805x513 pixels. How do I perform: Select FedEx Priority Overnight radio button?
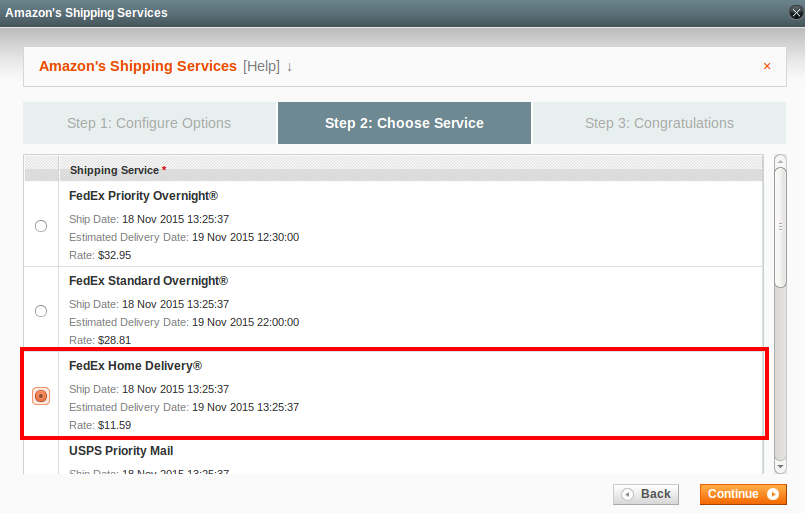[41, 226]
